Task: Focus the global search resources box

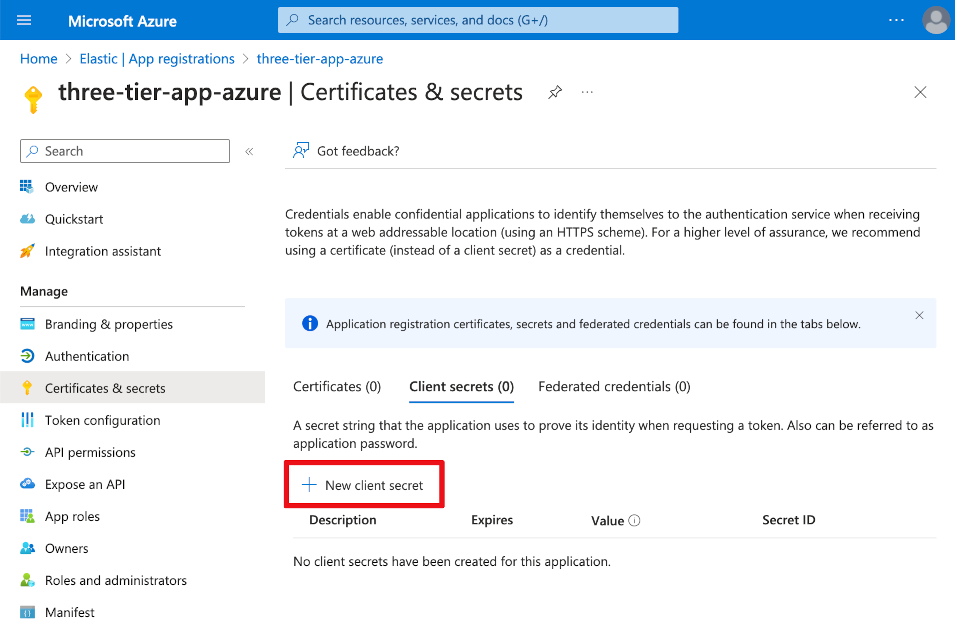Action: 478,20
